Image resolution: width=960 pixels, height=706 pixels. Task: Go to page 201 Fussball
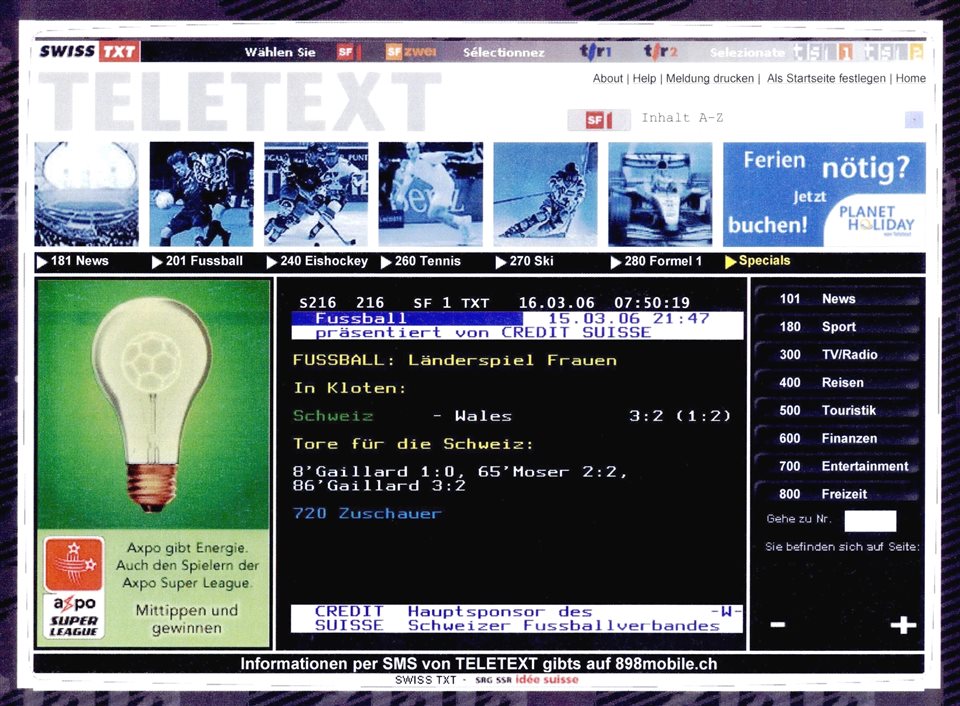click(x=198, y=261)
